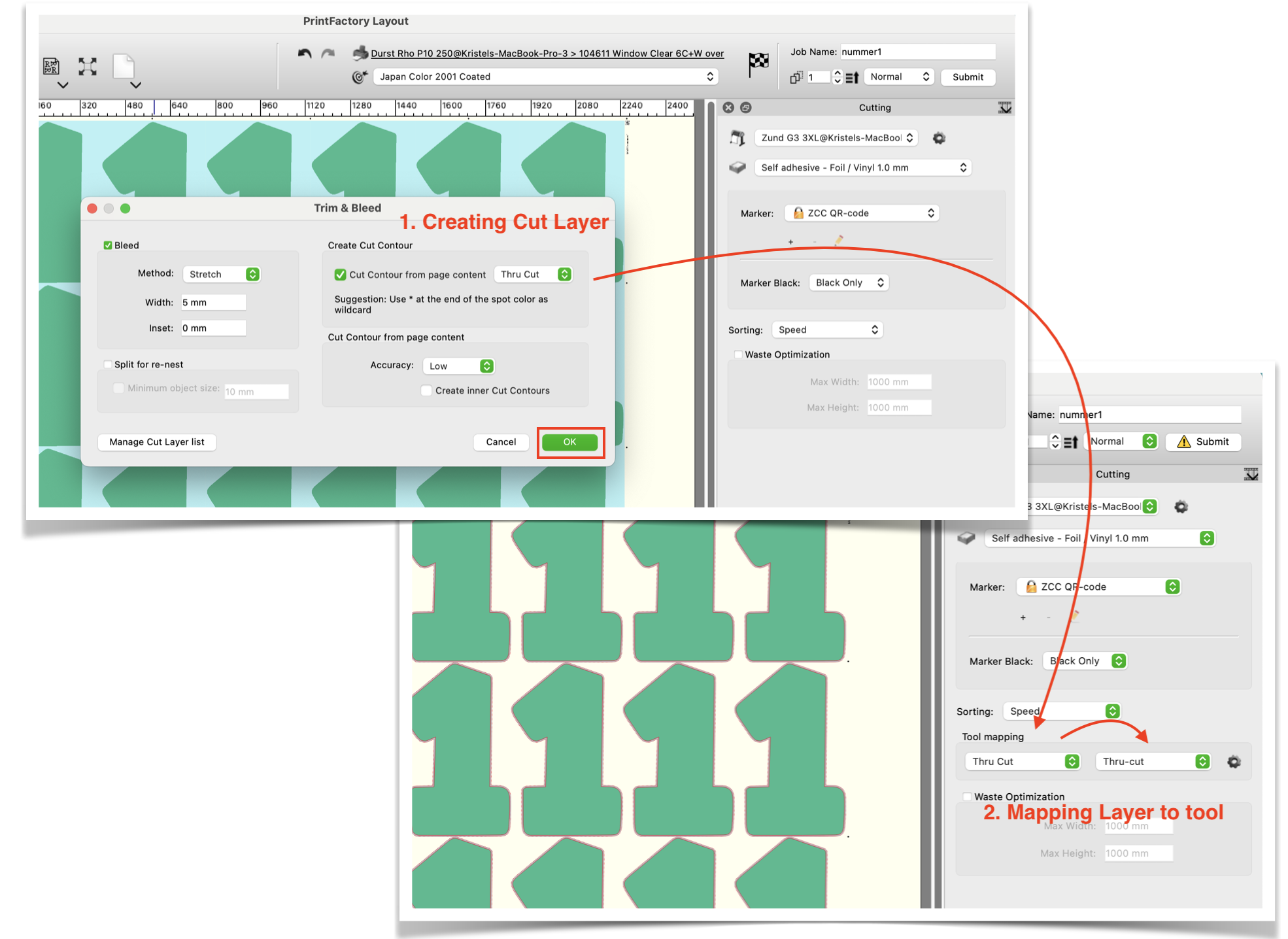The image size is (1288, 939).
Task: Close the upper Cutting panel with X icon
Action: click(x=728, y=107)
